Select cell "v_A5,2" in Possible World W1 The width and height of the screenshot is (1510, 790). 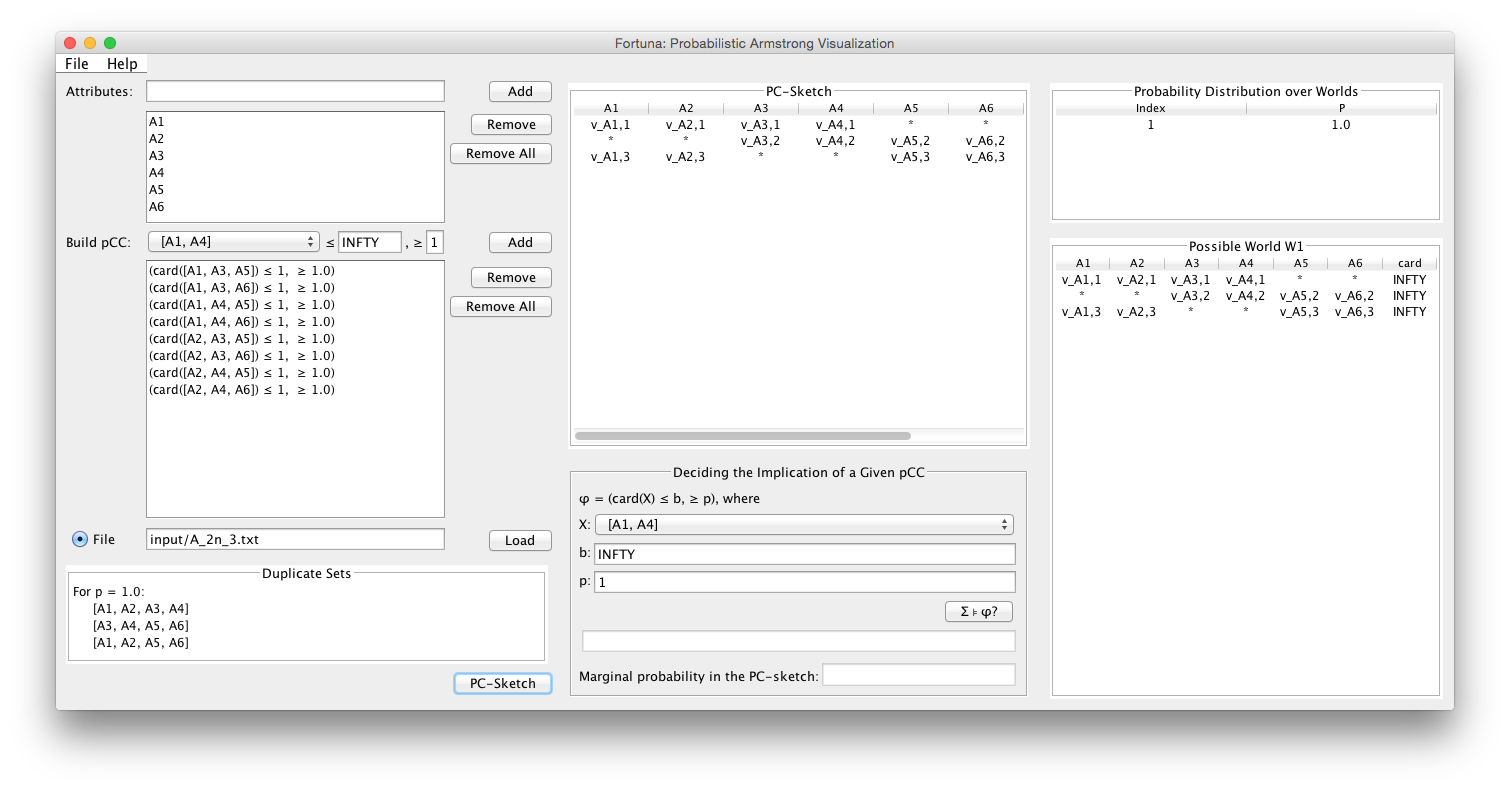1300,295
